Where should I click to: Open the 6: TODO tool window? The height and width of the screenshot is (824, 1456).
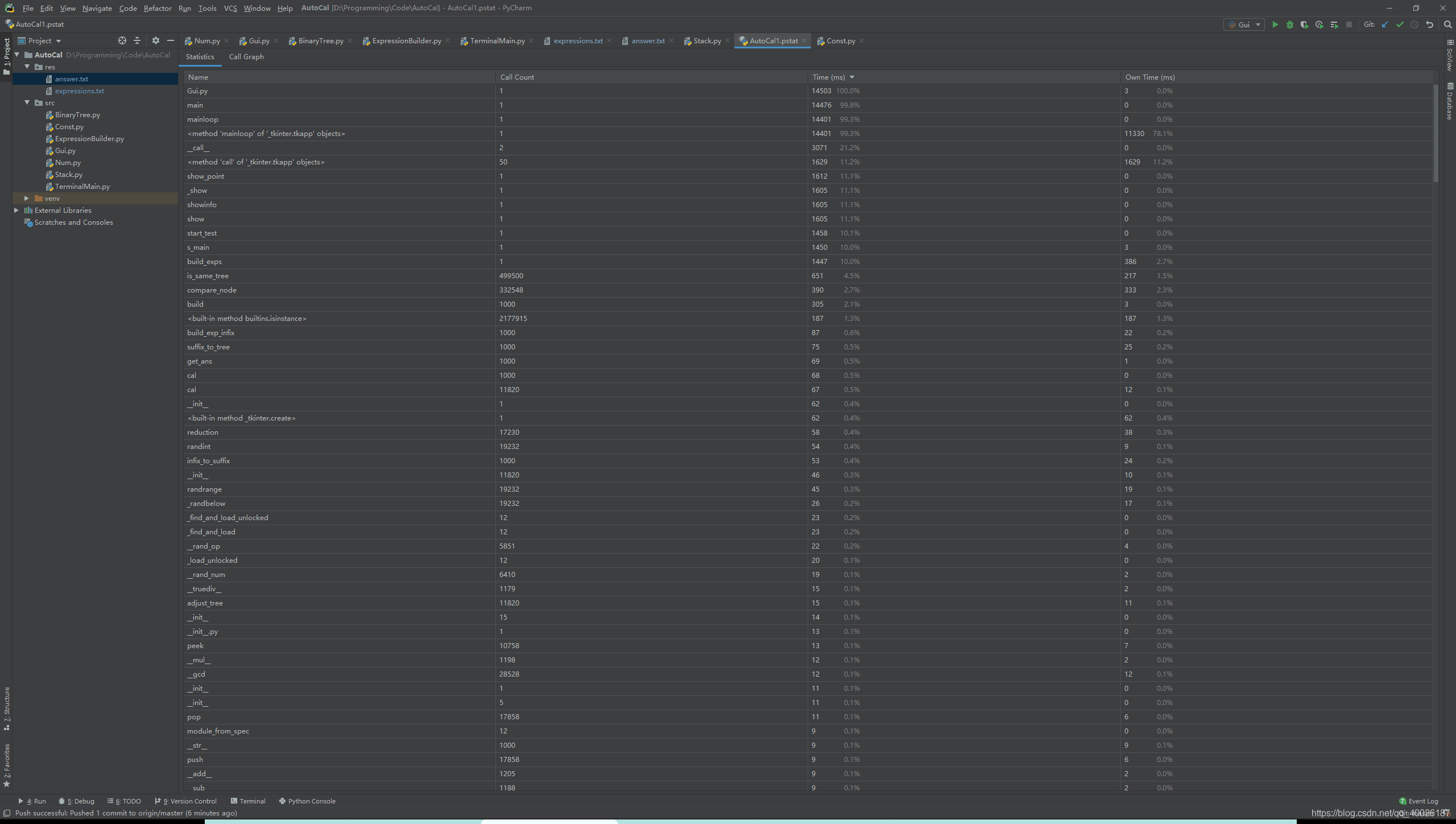(x=125, y=801)
